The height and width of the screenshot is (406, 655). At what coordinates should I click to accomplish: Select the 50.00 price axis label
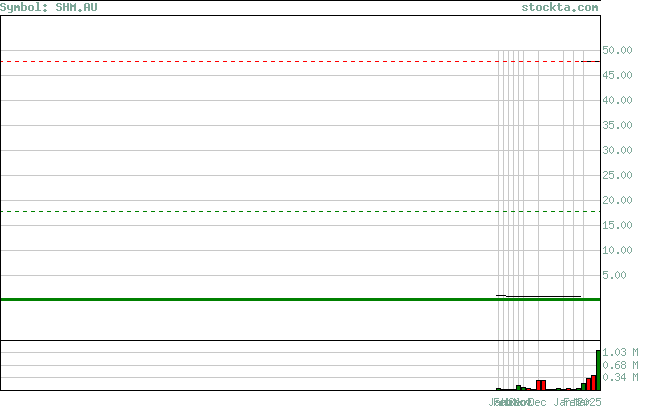(x=617, y=50)
